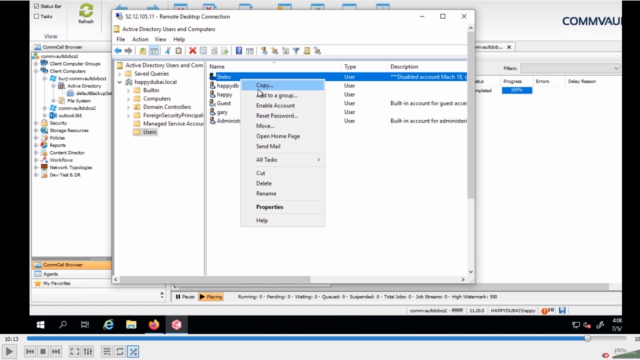Choose Copy... from the context menu
The width and height of the screenshot is (640, 360).
click(x=282, y=85)
